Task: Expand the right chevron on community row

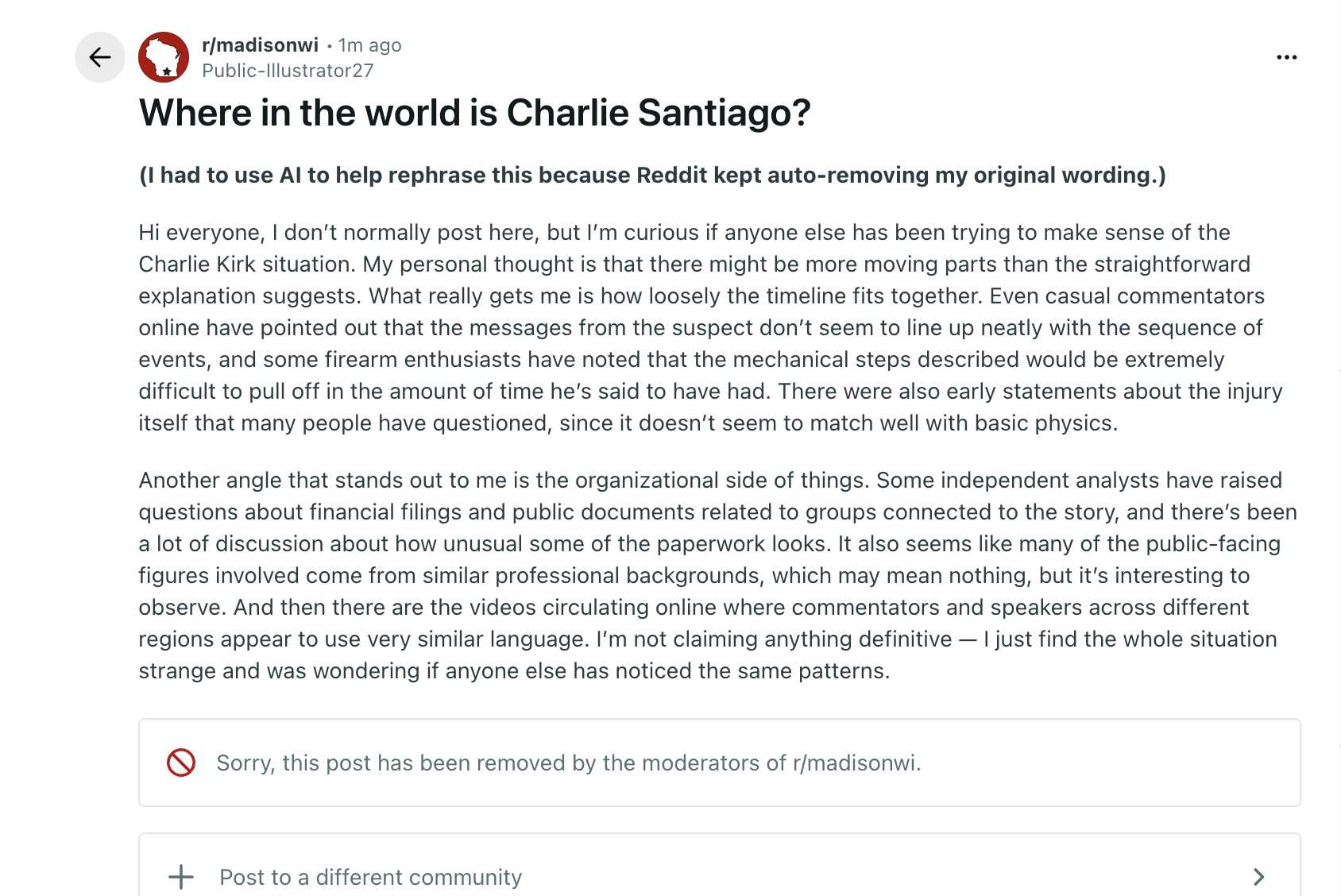Action: click(x=1258, y=877)
